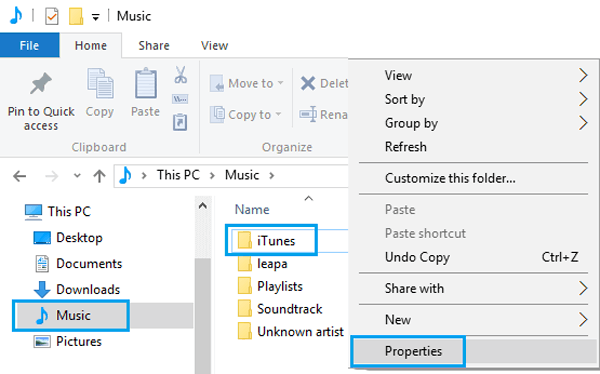Open the View submenu in context menu
600x374 pixels.
point(474,75)
